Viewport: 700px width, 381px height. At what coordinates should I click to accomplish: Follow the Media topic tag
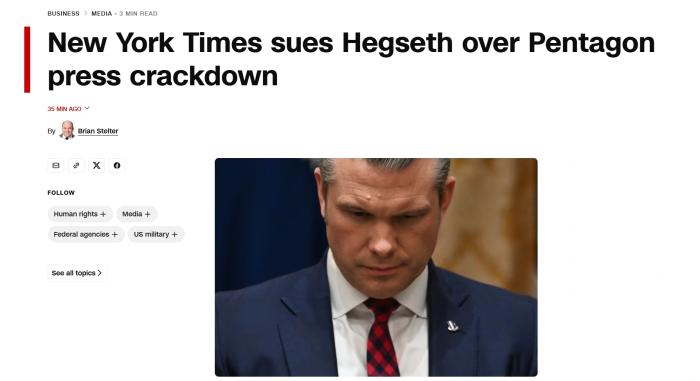(137, 214)
